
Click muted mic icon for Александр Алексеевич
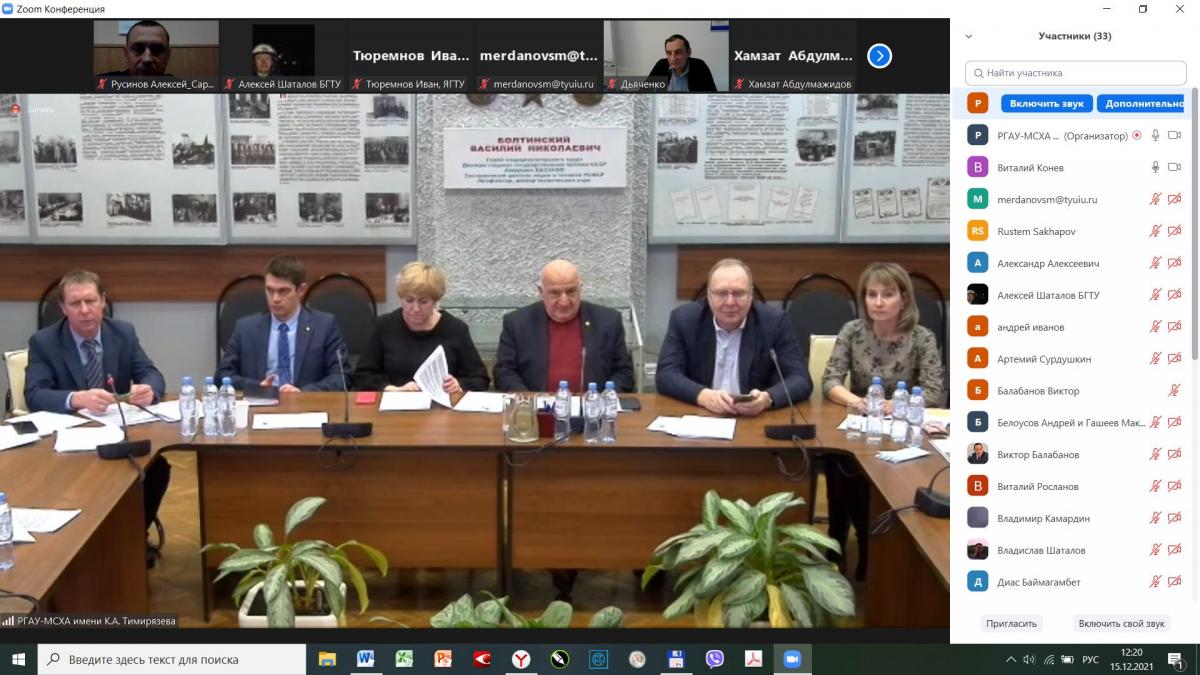(1155, 263)
